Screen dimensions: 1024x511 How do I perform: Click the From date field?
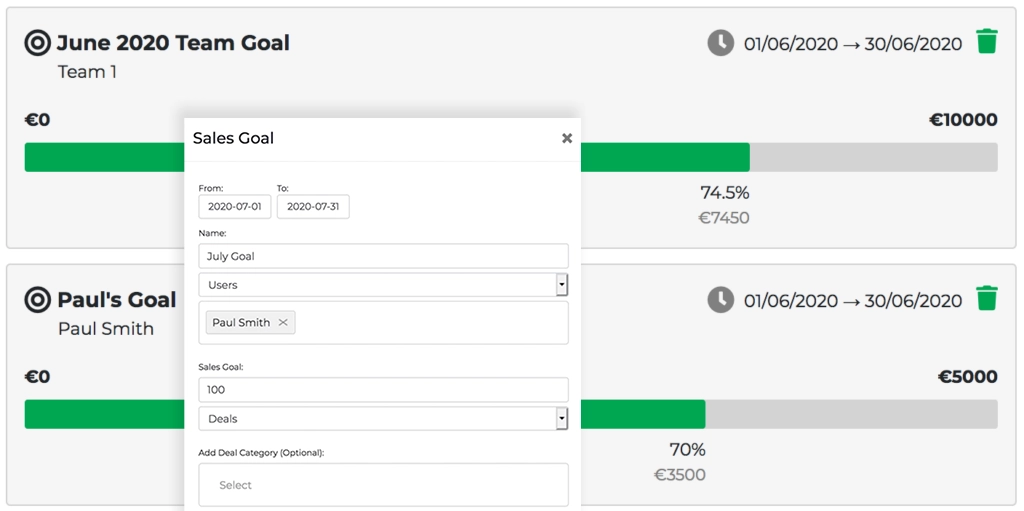point(235,207)
